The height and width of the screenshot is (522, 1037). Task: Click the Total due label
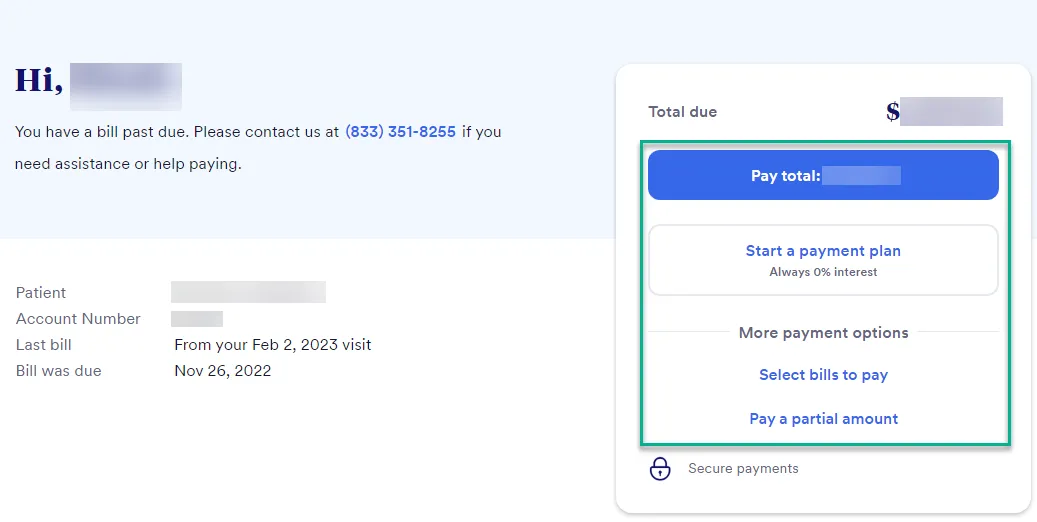pyautogui.click(x=683, y=112)
